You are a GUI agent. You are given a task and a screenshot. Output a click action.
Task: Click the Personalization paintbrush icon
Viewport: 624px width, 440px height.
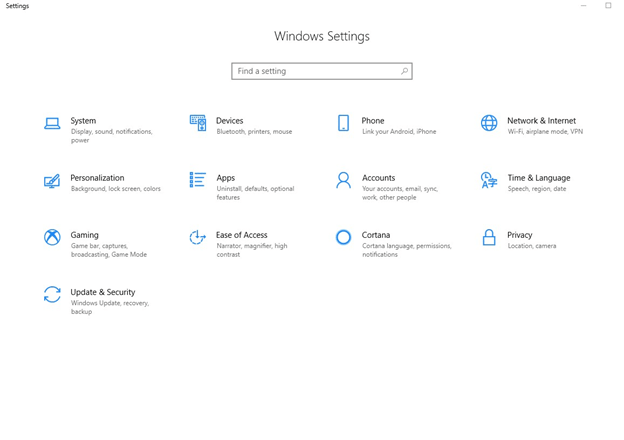[x=52, y=181]
